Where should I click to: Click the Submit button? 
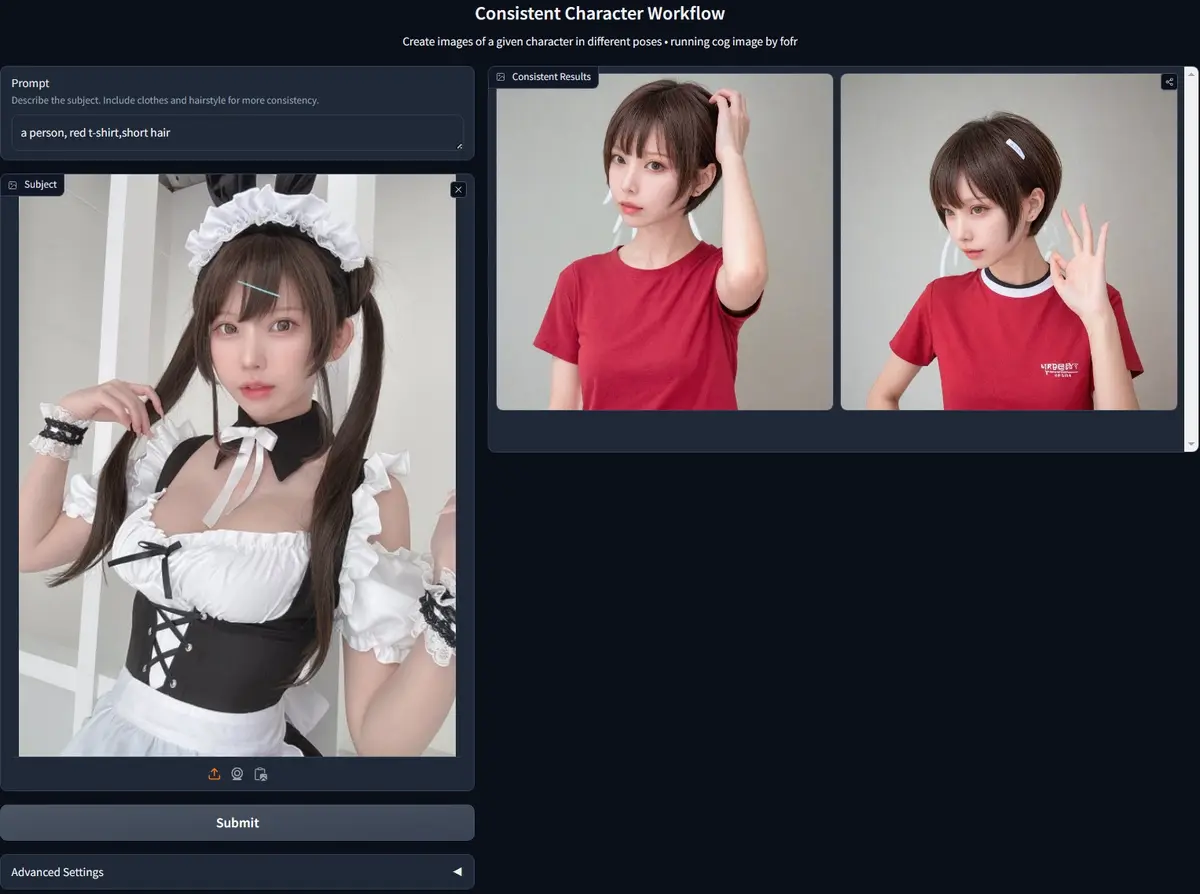coord(237,822)
